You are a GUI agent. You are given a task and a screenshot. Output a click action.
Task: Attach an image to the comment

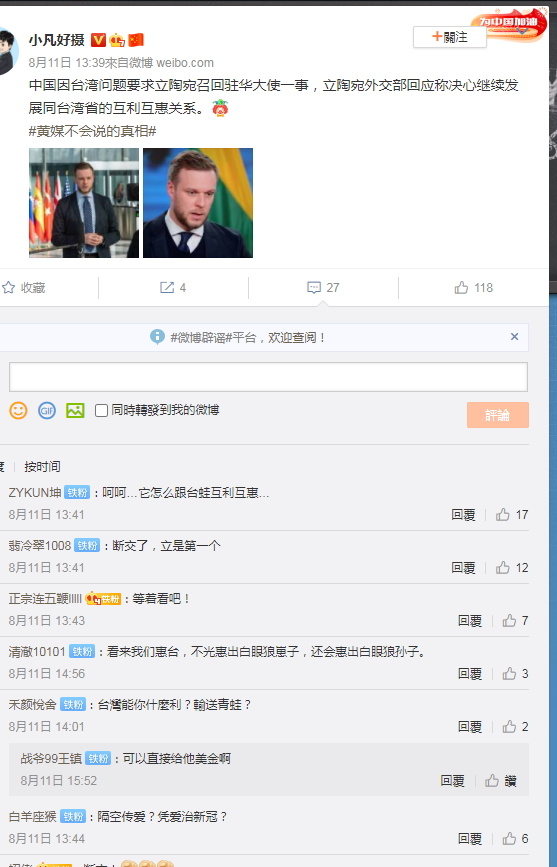75,410
